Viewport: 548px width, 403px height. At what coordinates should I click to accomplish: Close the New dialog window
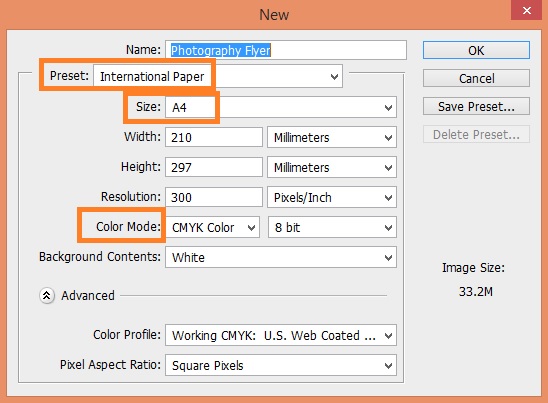[x=527, y=10]
